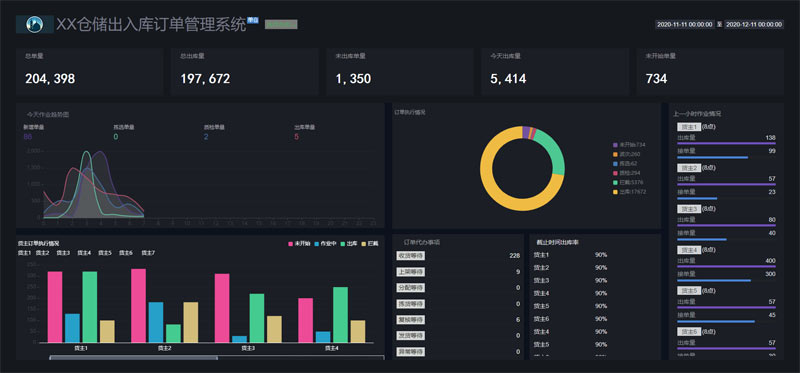Toggle green 出库 legend in bar chart
Viewport: 800px width, 373px height.
pos(349,244)
